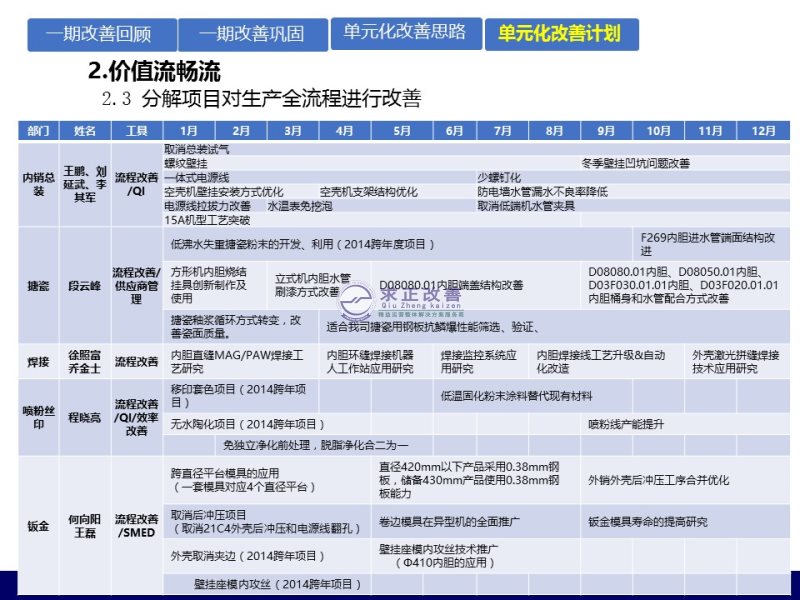Click the 5月 month header
This screenshot has height=600, width=800.
pos(402,131)
